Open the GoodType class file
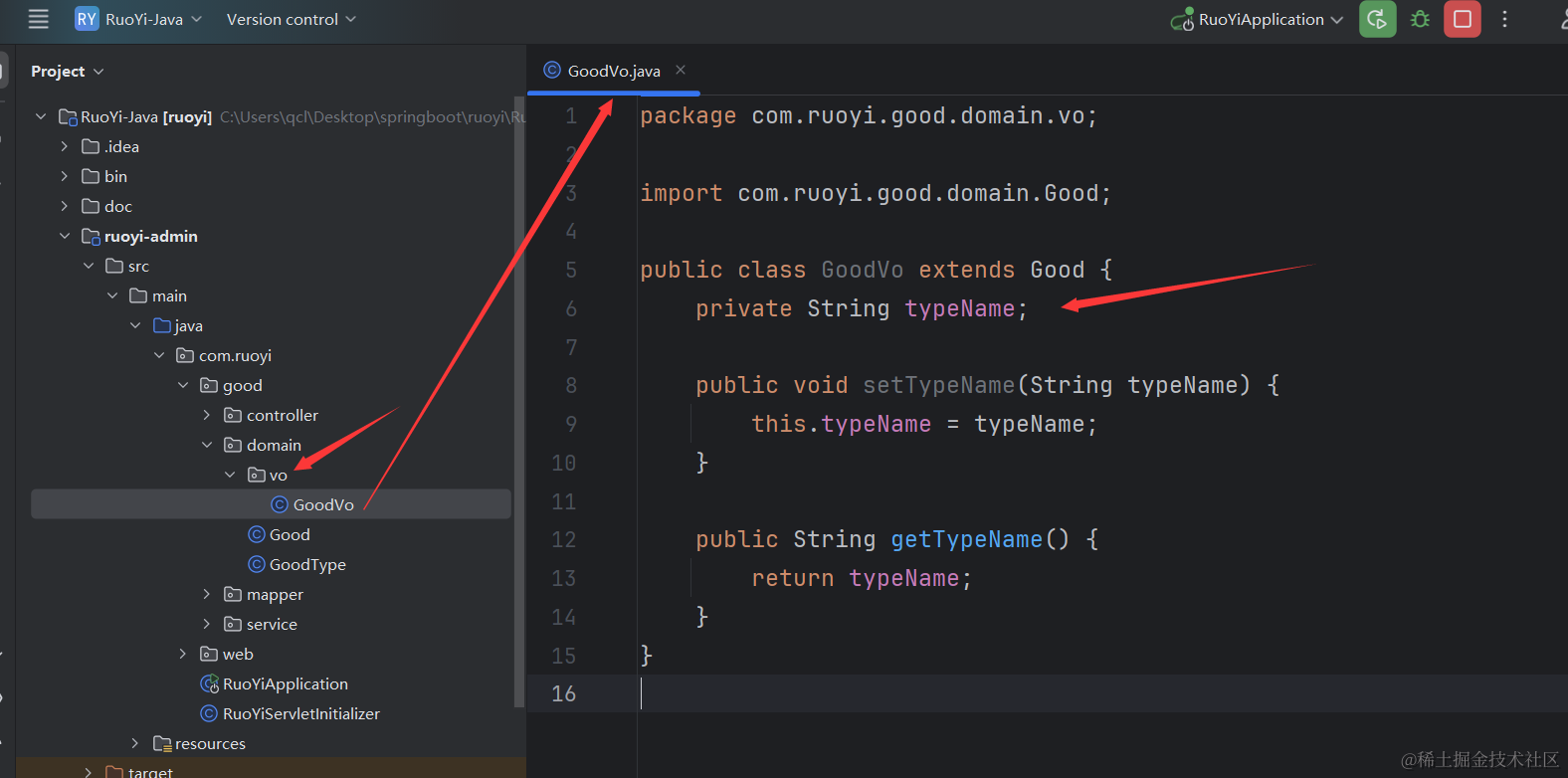 coord(306,564)
